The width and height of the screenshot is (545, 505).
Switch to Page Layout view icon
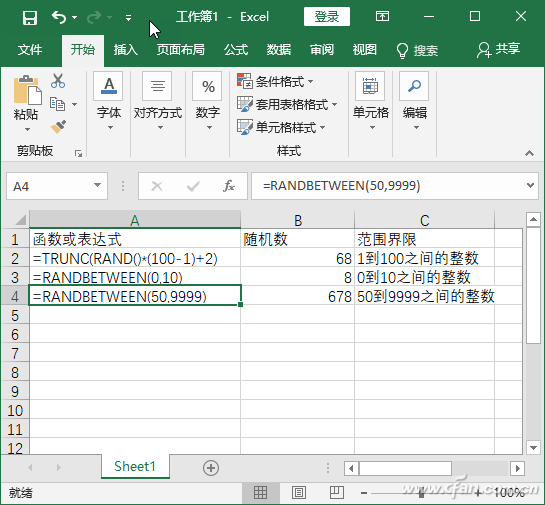click(x=299, y=492)
